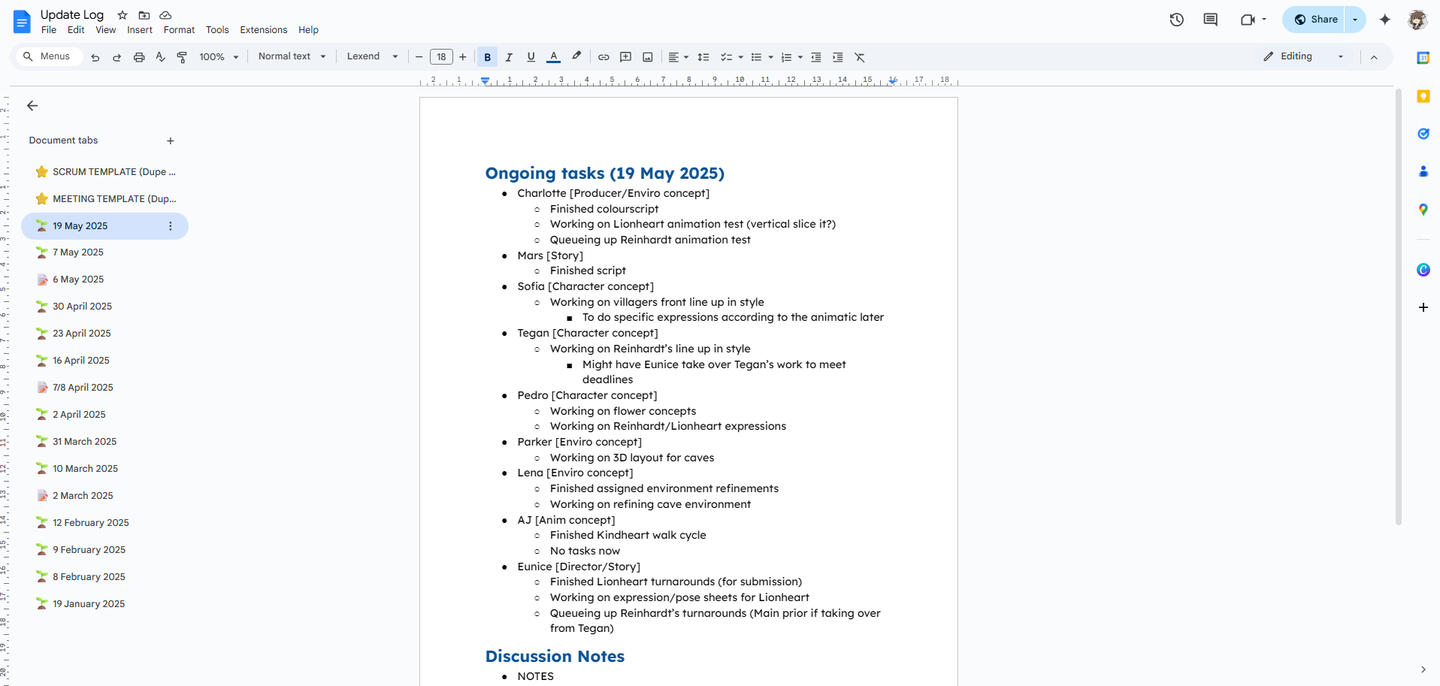Open the Google account avatar
Screen dimensions: 1440x686
1417,19
